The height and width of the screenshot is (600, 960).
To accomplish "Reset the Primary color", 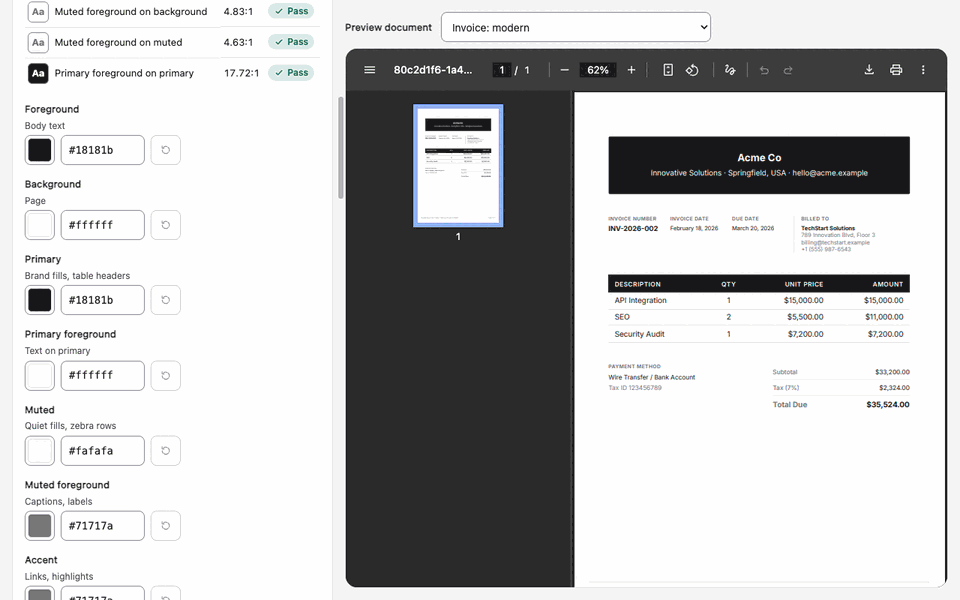I will 165,300.
